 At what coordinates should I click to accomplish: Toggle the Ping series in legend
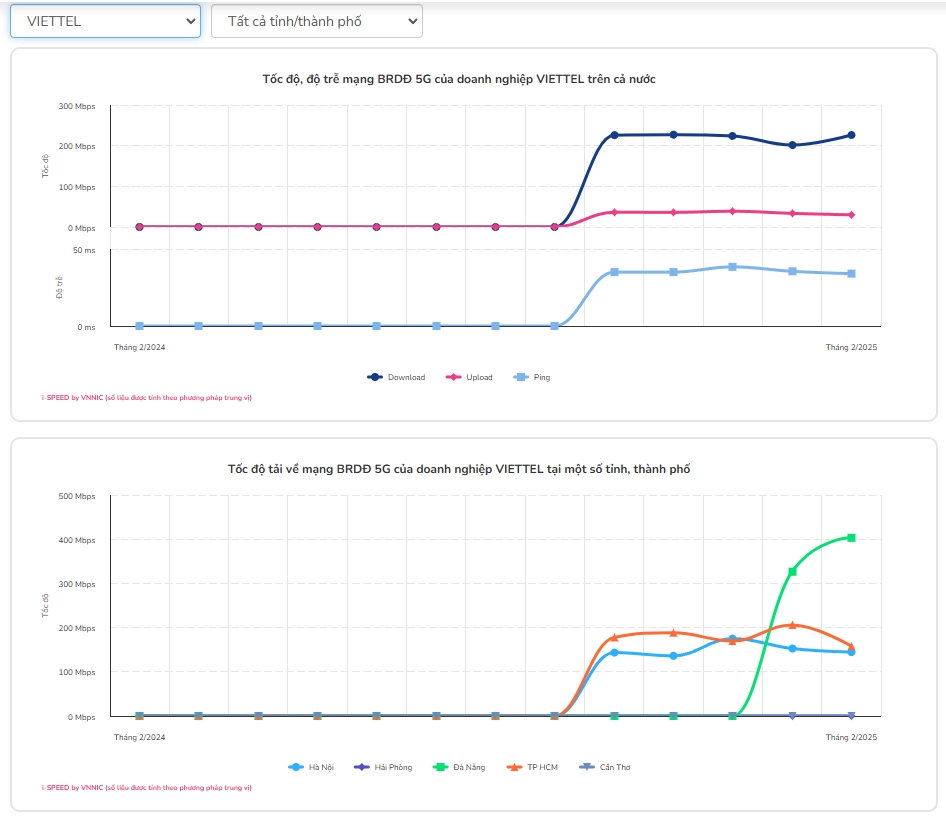[532, 377]
